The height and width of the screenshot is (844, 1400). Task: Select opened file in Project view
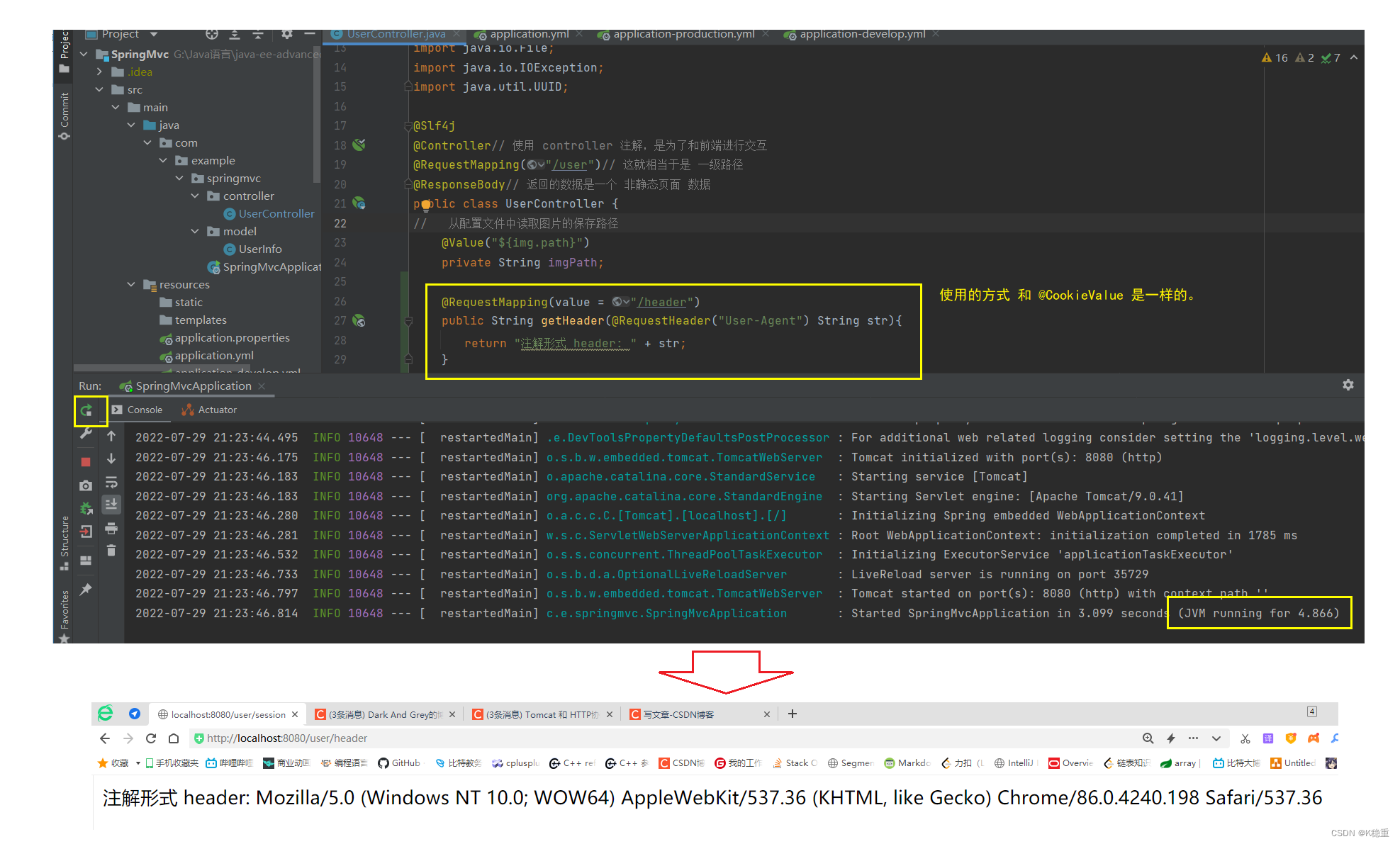coord(211,34)
